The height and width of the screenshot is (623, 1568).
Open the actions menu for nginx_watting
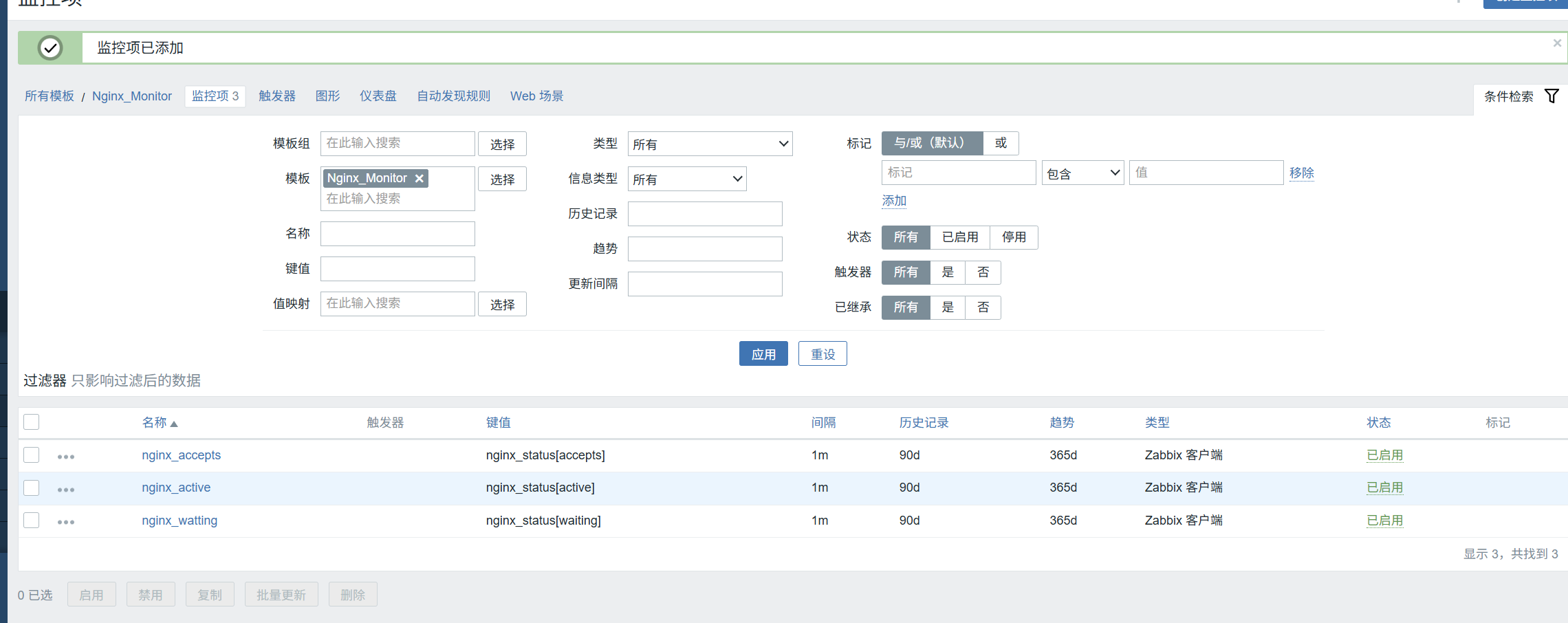pos(66,522)
